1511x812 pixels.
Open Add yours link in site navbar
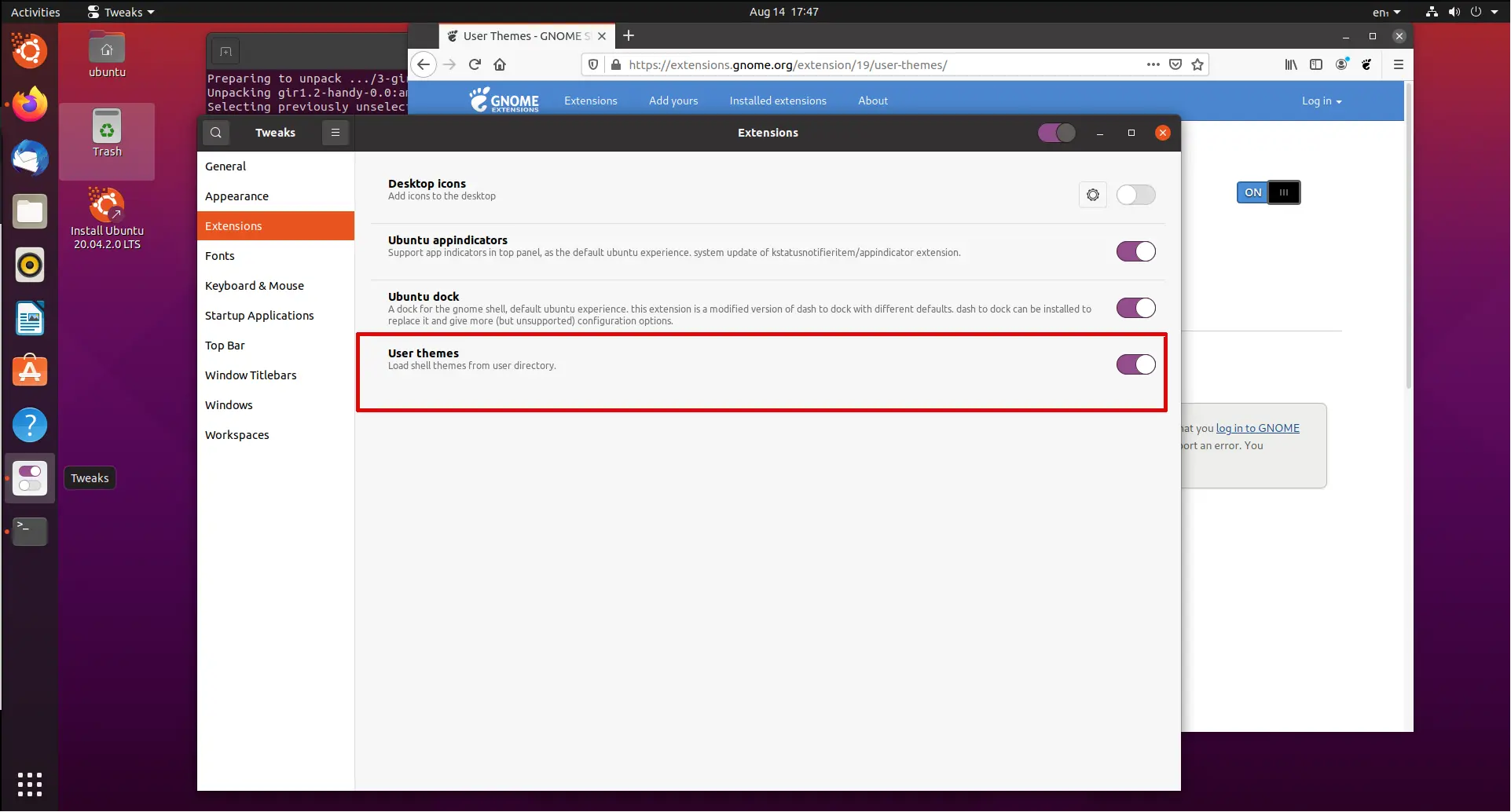point(673,101)
